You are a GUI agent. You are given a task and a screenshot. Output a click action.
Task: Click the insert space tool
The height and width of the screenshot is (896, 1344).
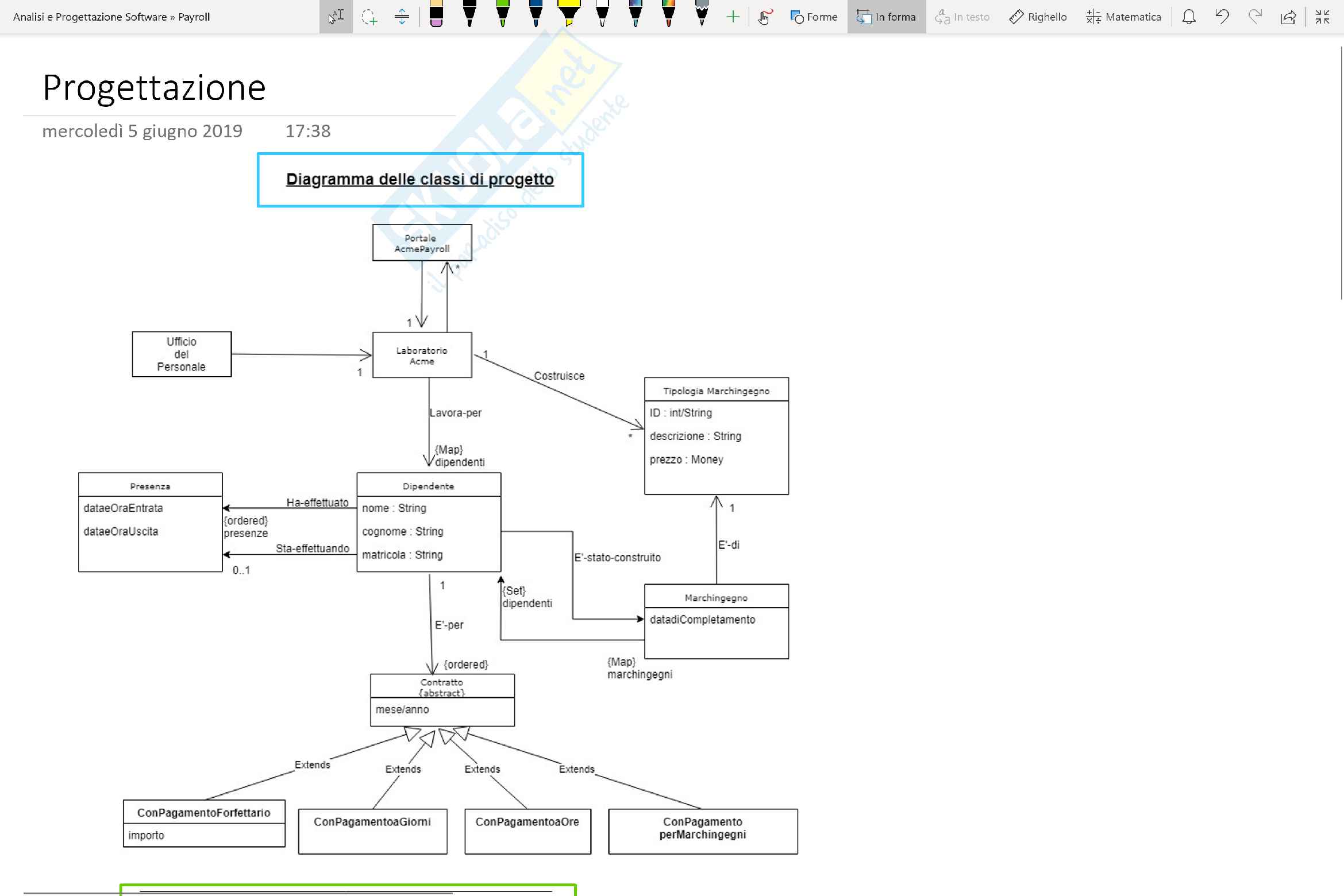click(x=402, y=17)
